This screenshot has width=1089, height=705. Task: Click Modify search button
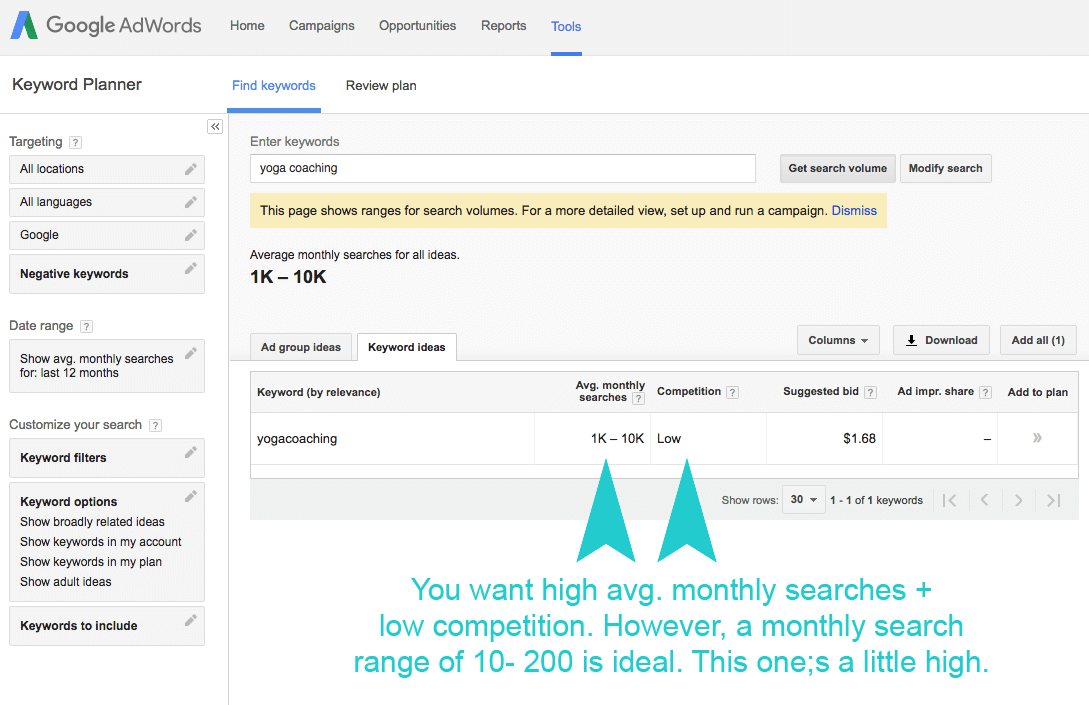coord(945,168)
